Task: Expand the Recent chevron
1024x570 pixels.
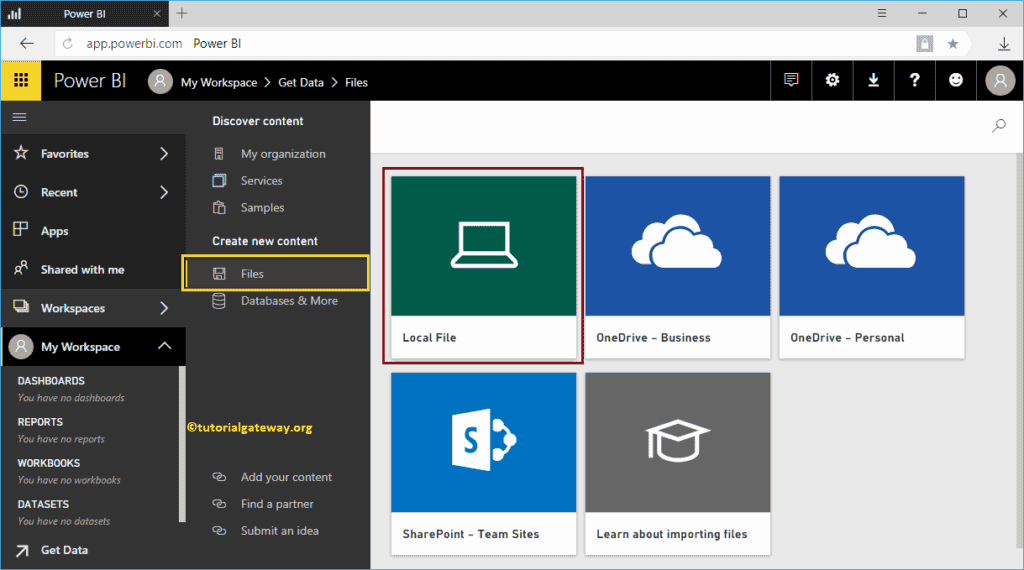Action: click(164, 192)
